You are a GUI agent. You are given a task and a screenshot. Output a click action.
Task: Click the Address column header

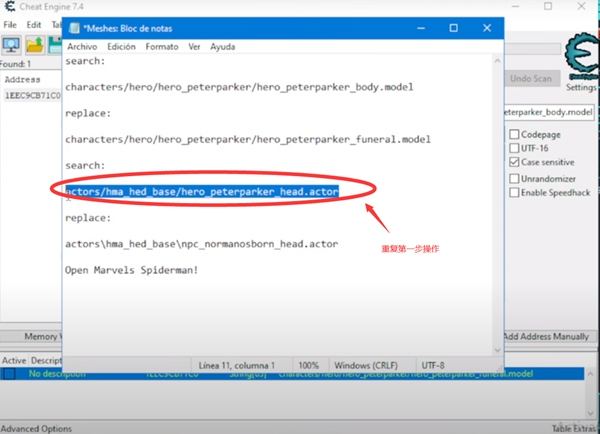pyautogui.click(x=22, y=80)
